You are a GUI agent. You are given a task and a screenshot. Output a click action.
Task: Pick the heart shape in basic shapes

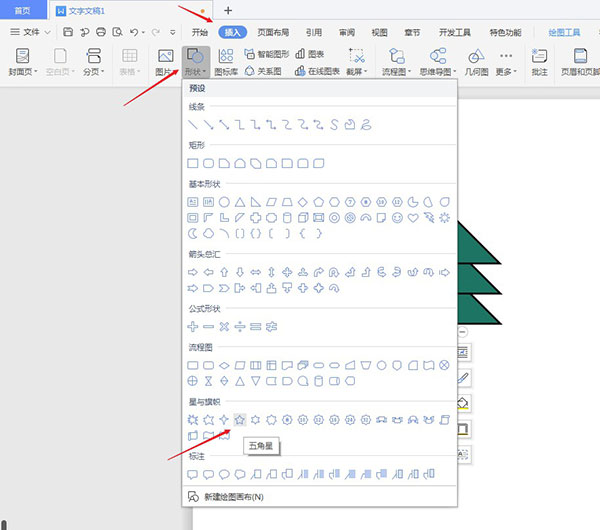412,217
